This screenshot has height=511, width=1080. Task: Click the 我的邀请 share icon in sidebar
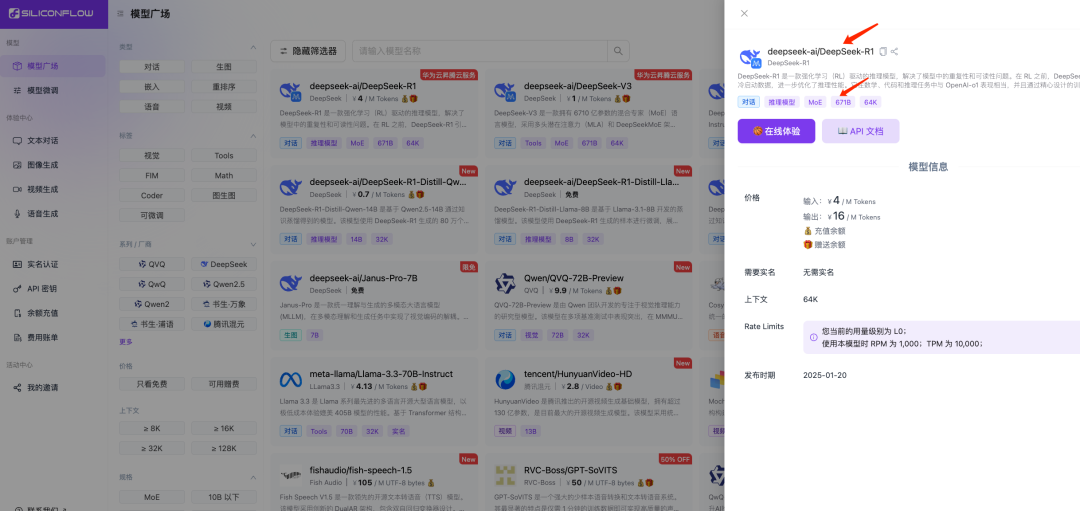(17, 388)
